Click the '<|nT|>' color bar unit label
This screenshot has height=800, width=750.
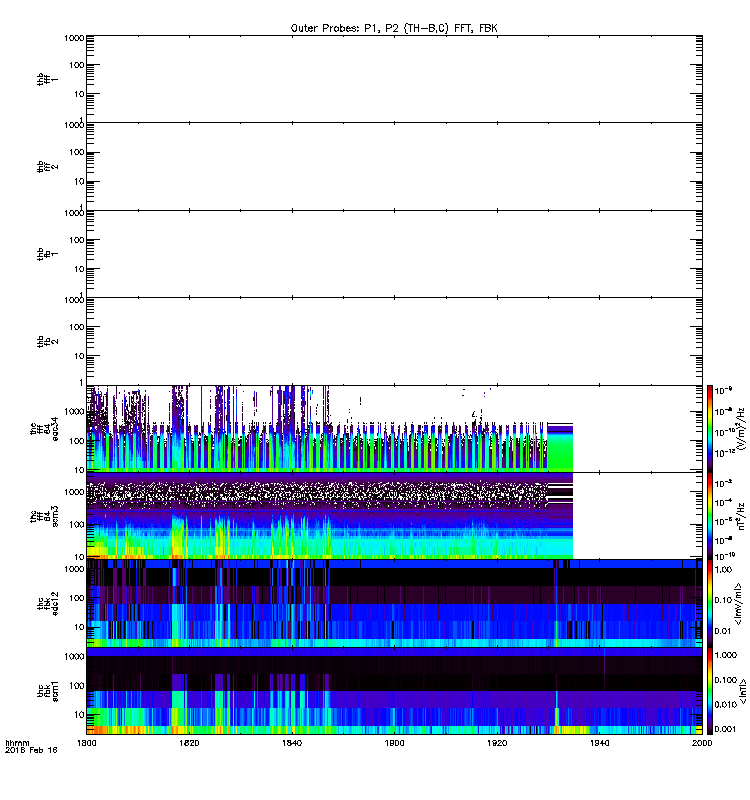pyautogui.click(x=743, y=691)
